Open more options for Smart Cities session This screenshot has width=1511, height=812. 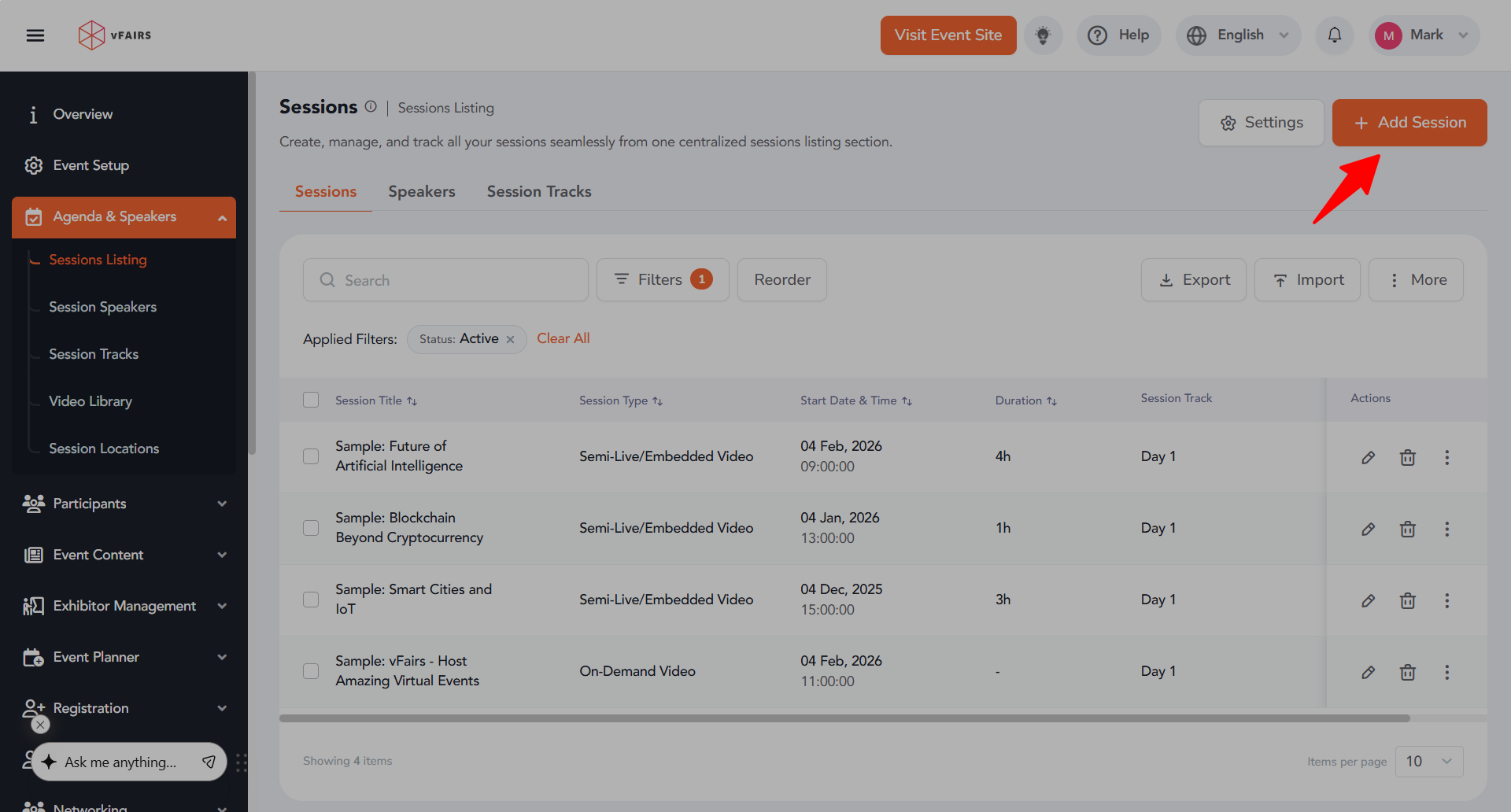[x=1446, y=600]
